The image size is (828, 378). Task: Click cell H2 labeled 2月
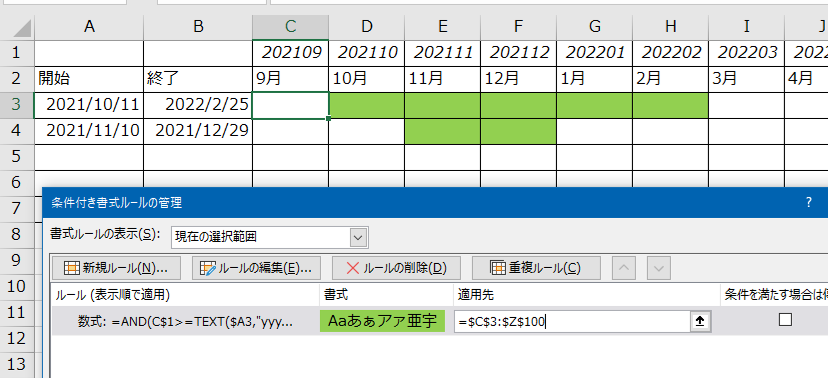point(671,79)
